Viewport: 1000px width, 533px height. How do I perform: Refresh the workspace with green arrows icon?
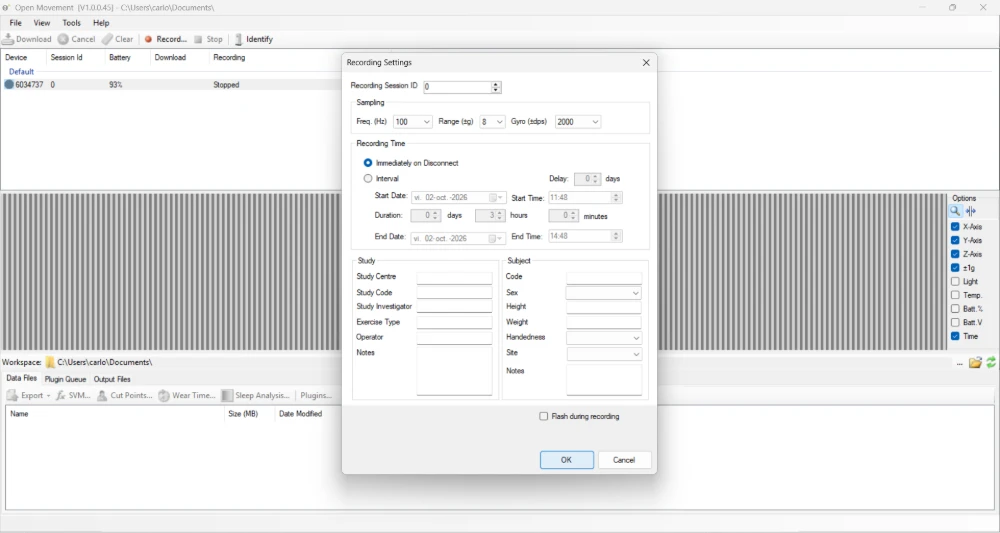coord(991,363)
